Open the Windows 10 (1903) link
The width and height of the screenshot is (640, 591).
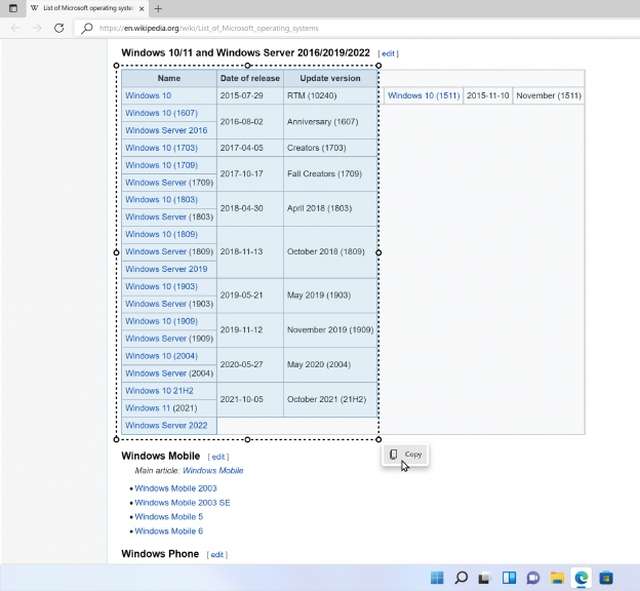162,287
